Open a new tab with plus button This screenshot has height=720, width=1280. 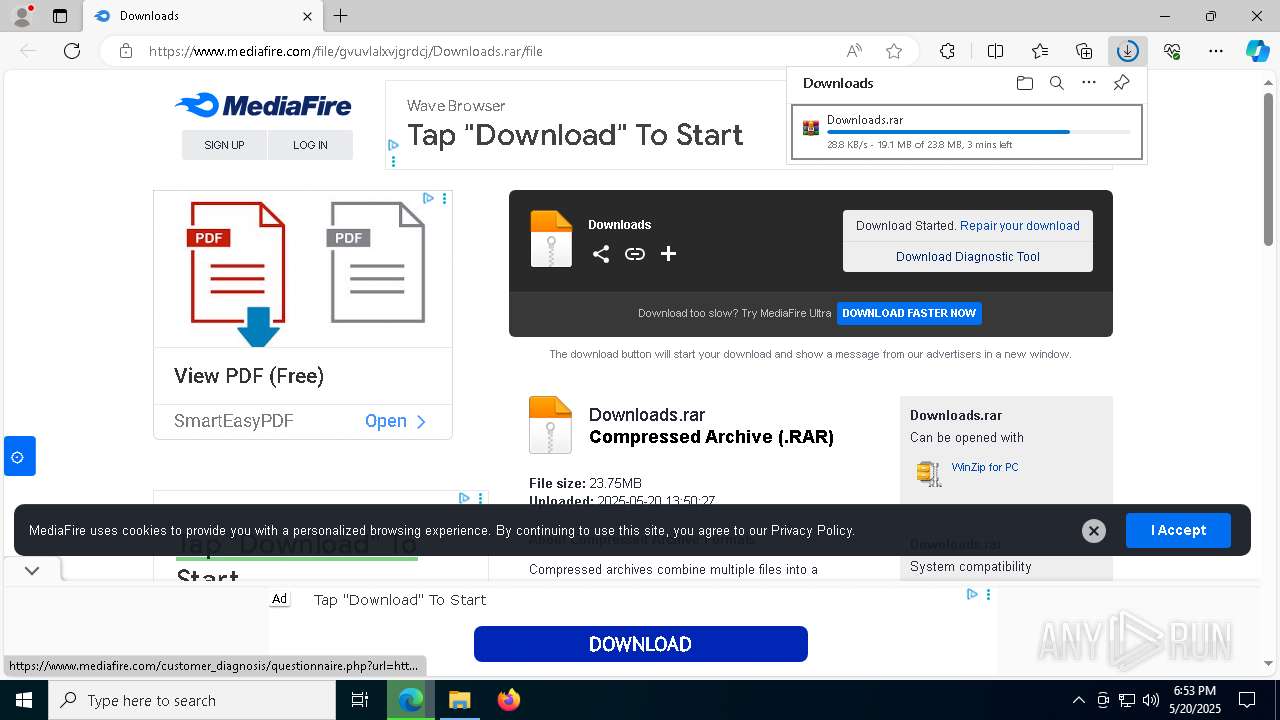point(341,16)
